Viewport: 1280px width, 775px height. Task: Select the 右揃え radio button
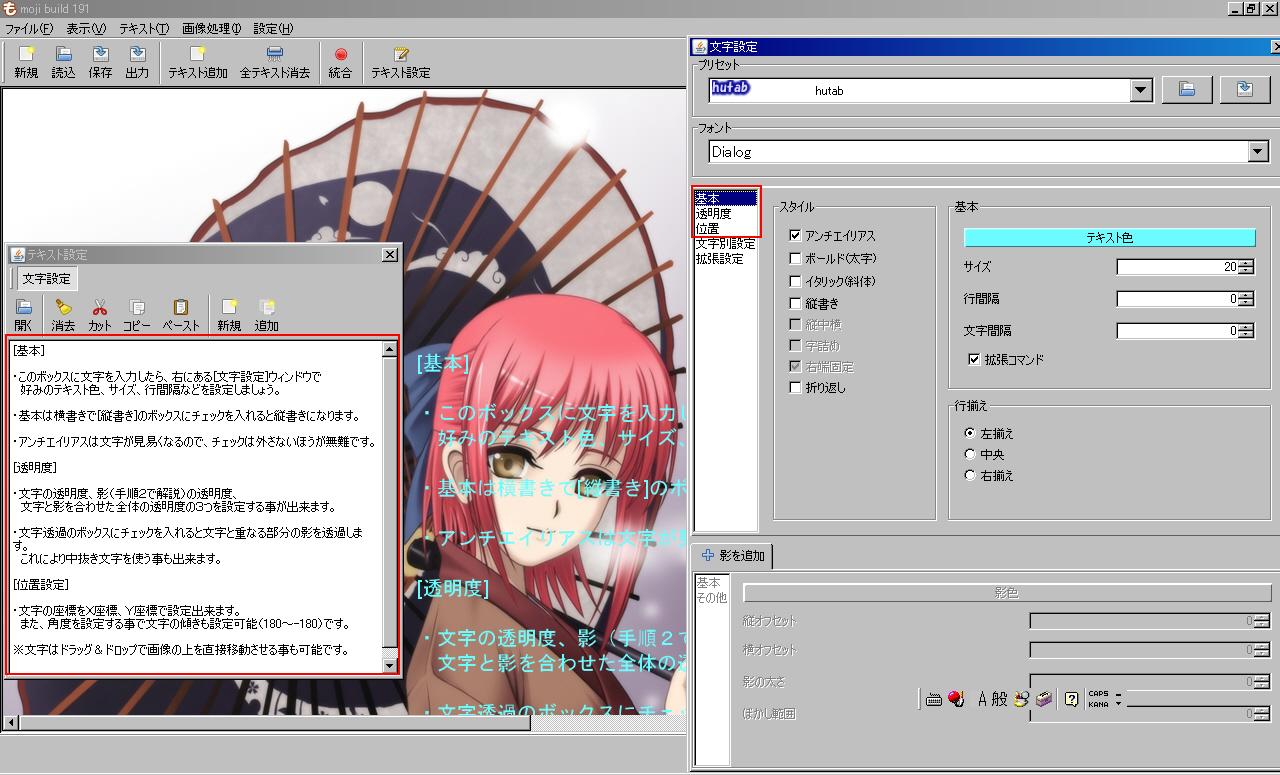click(x=970, y=475)
